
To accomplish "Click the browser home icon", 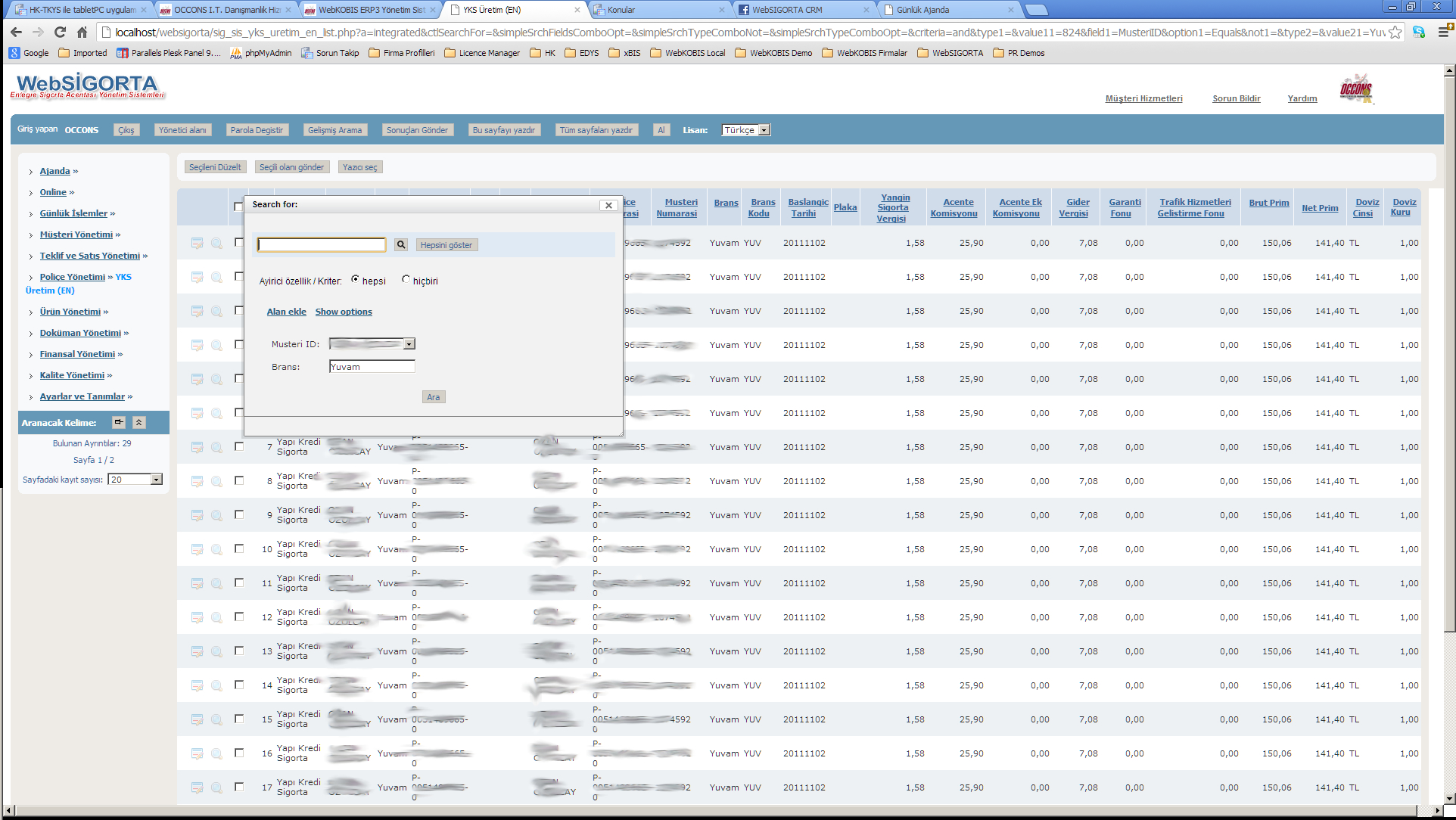I will (x=82, y=32).
